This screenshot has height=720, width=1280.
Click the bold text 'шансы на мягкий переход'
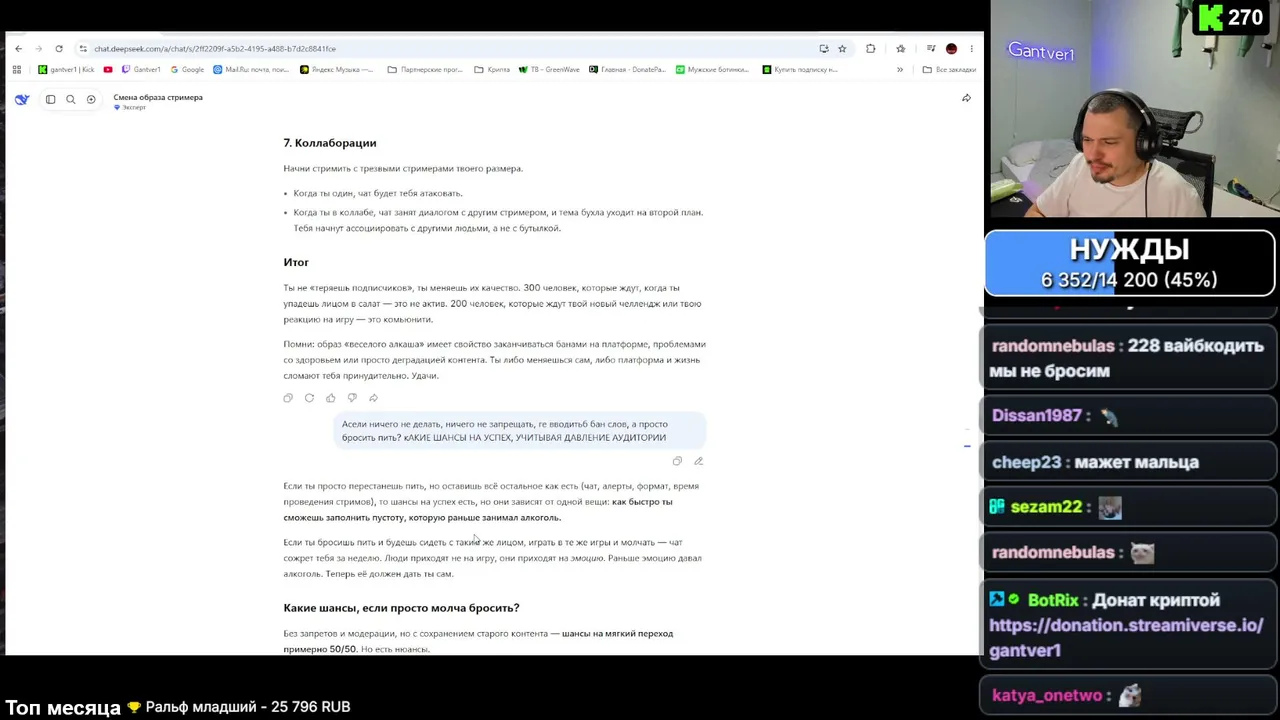(617, 633)
